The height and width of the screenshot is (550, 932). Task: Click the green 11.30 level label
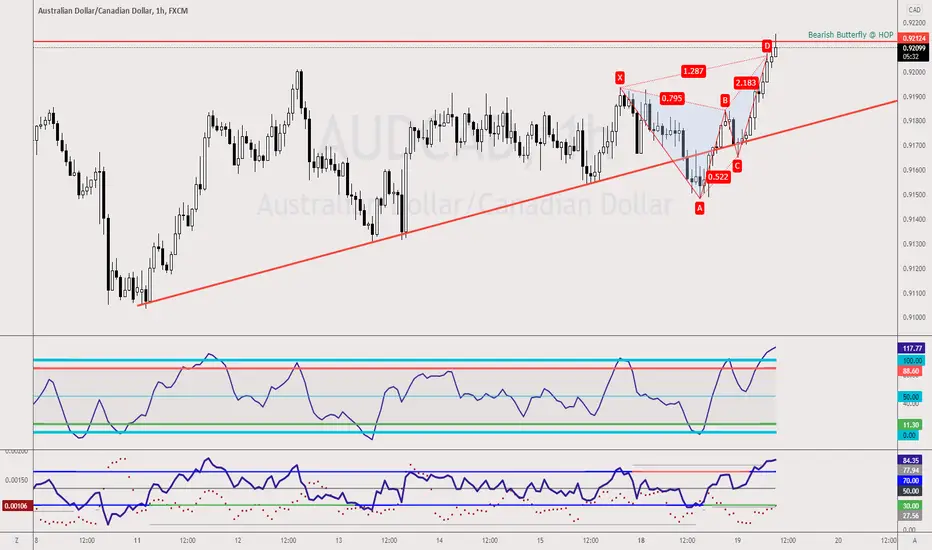click(x=911, y=425)
